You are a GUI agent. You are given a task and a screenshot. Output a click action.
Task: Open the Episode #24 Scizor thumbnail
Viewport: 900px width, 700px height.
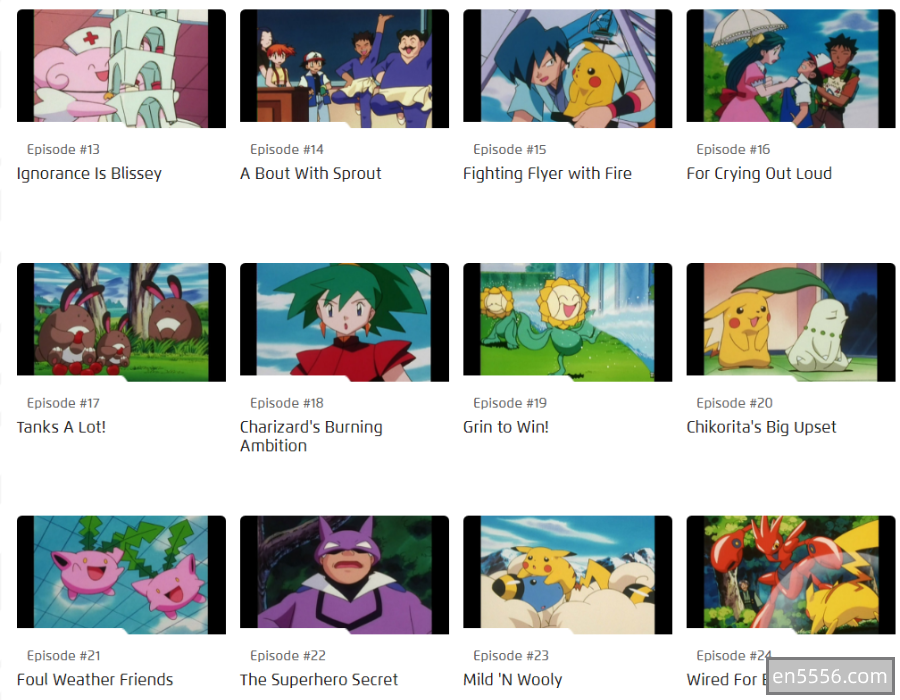[x=791, y=575]
